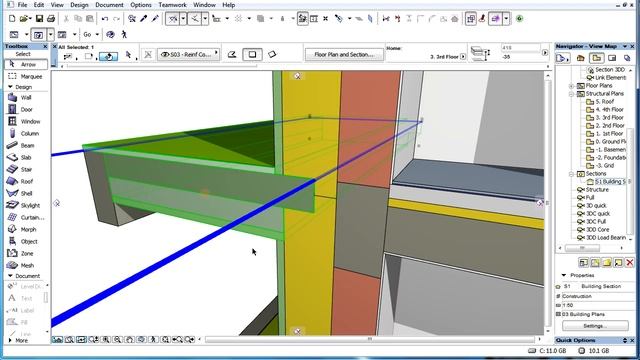Screen dimensions: 640x360
Task: Click the pan hand icon in bottom bar
Action: coord(129,340)
